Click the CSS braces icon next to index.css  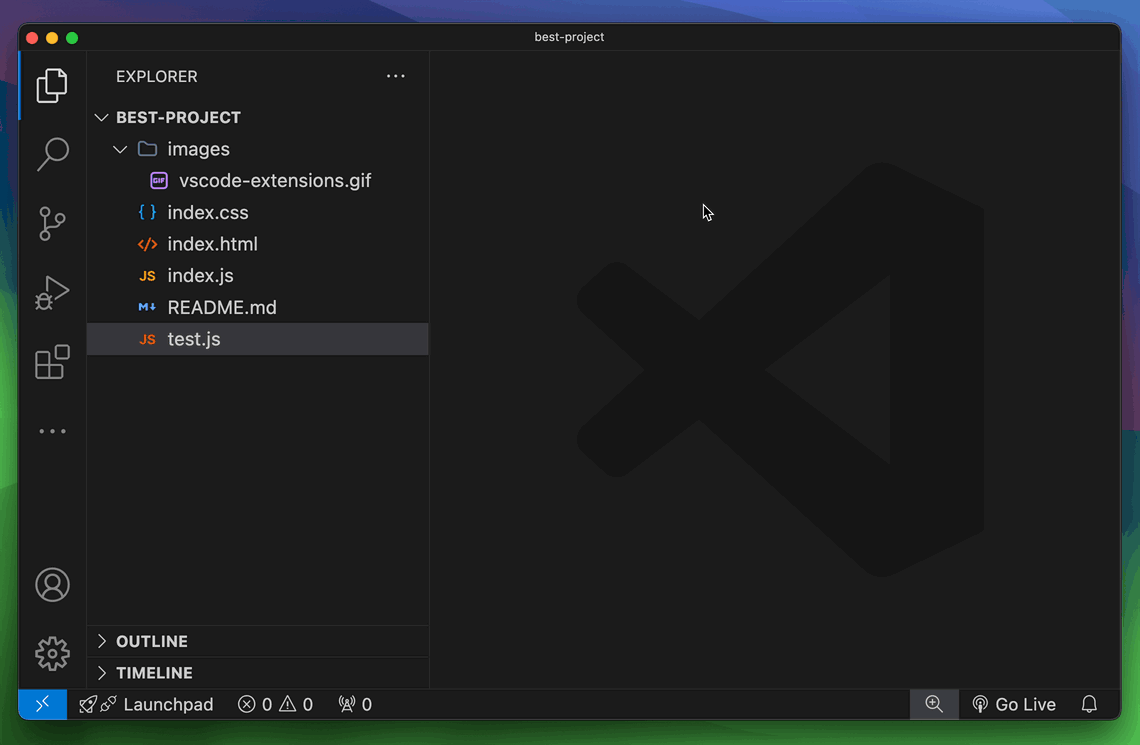[x=148, y=212]
